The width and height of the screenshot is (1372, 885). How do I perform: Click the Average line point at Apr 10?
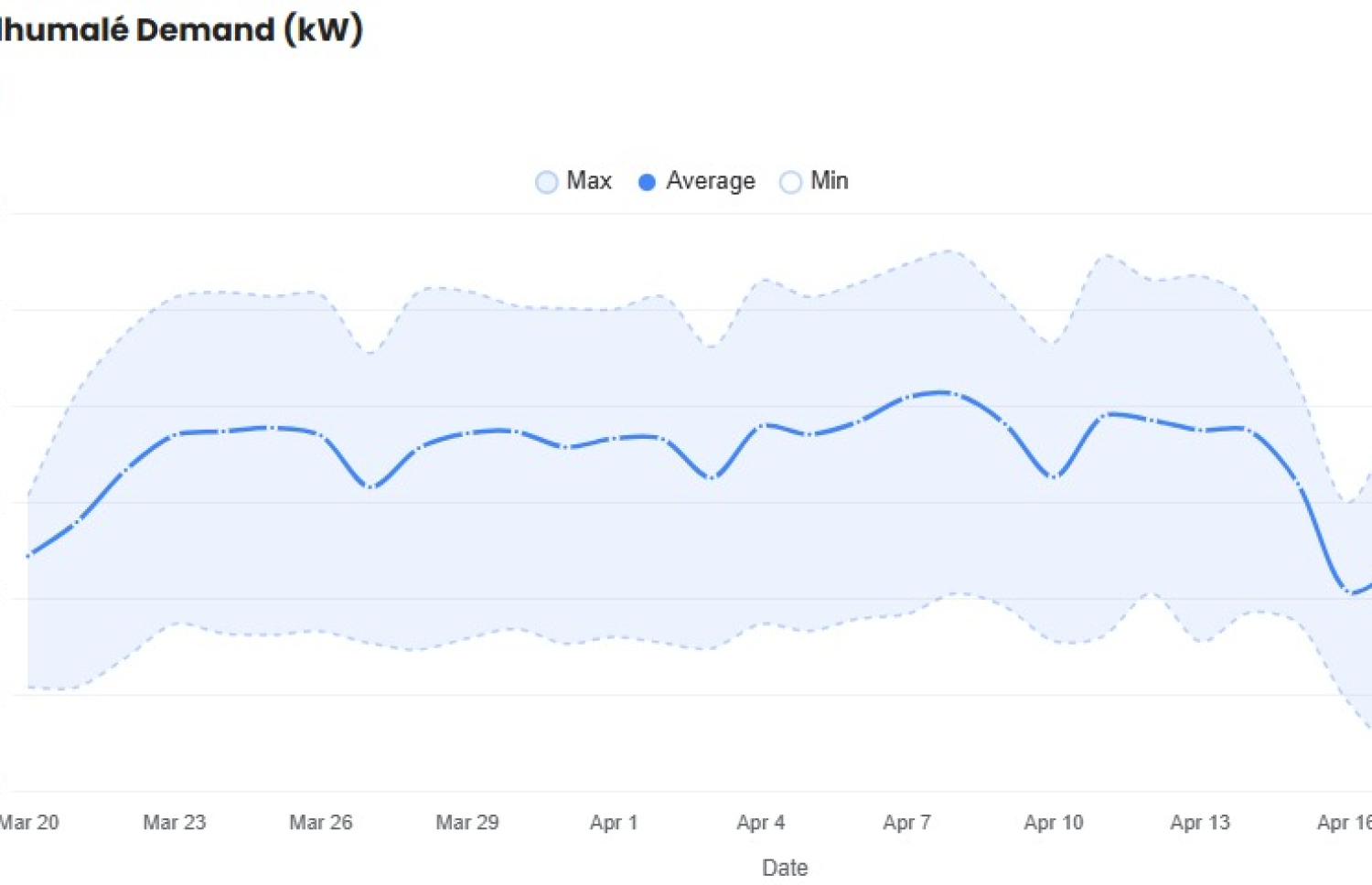click(x=1054, y=477)
